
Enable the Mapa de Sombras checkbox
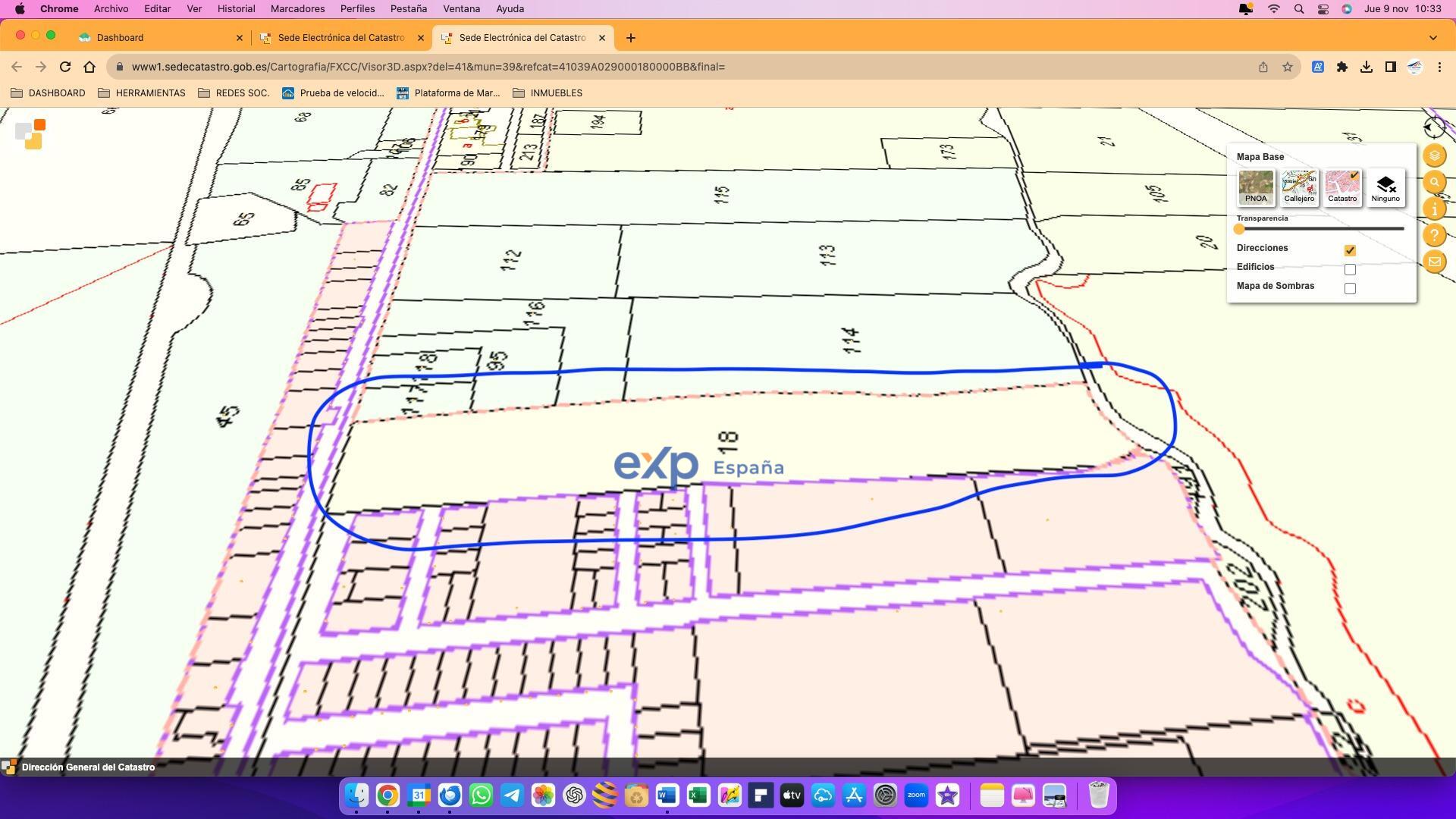tap(1350, 288)
